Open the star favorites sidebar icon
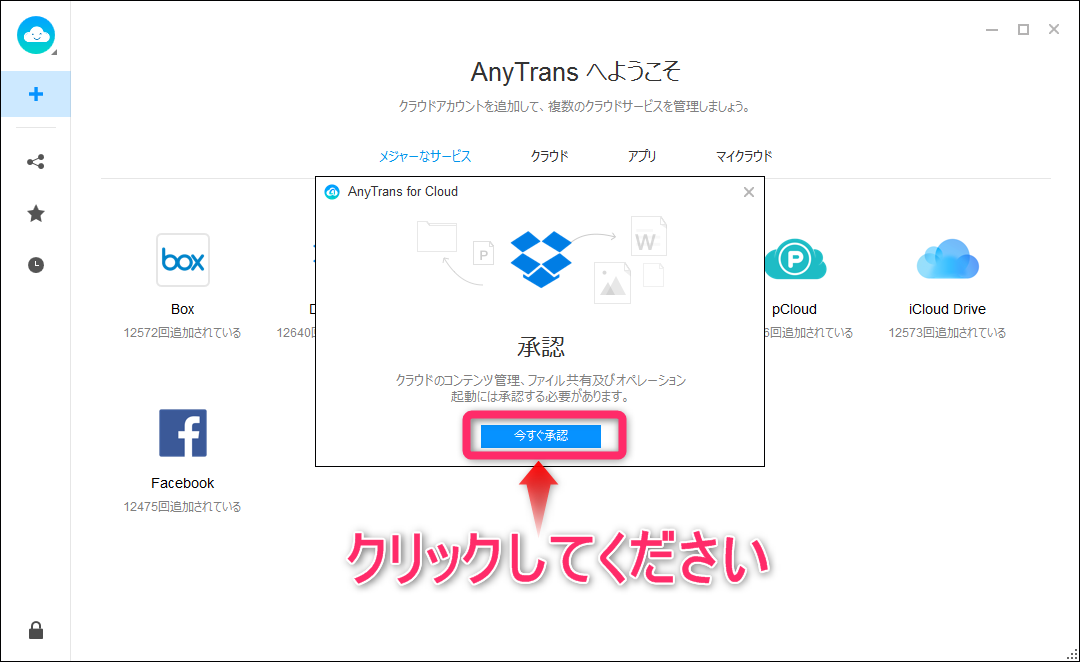Image resolution: width=1080 pixels, height=662 pixels. coord(36,214)
